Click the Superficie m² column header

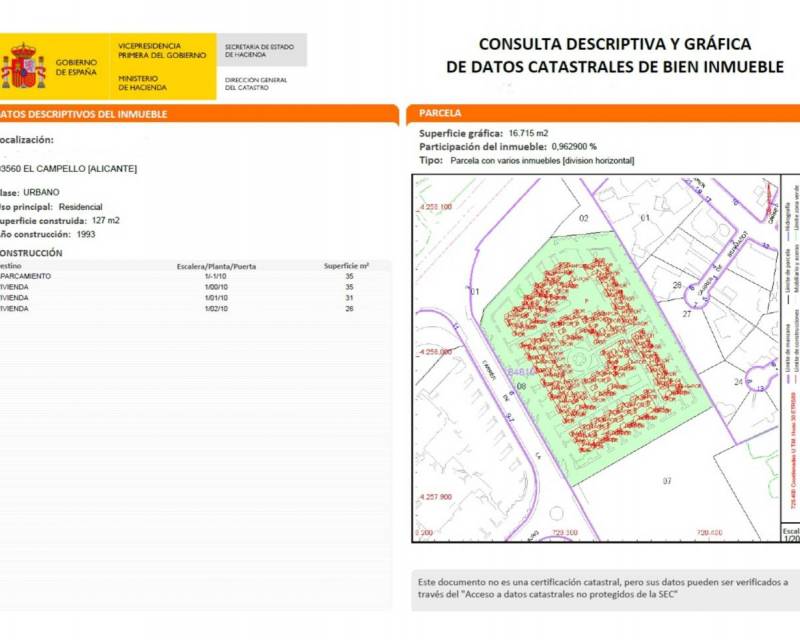[347, 266]
